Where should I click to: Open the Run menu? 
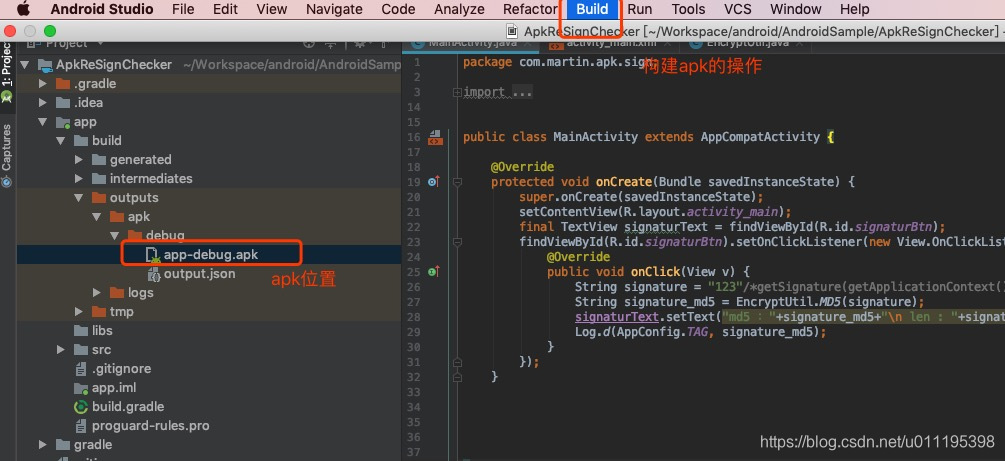[x=640, y=9]
